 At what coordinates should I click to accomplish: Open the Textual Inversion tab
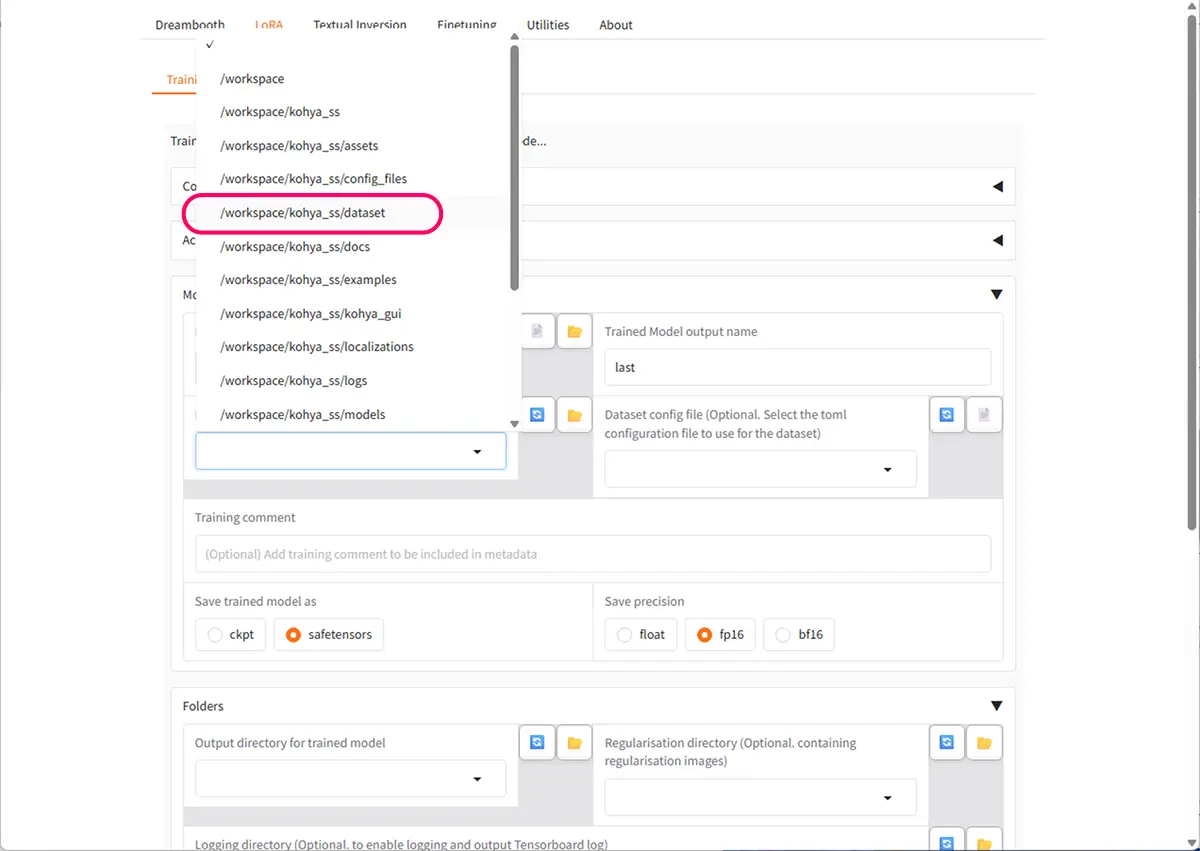[360, 25]
